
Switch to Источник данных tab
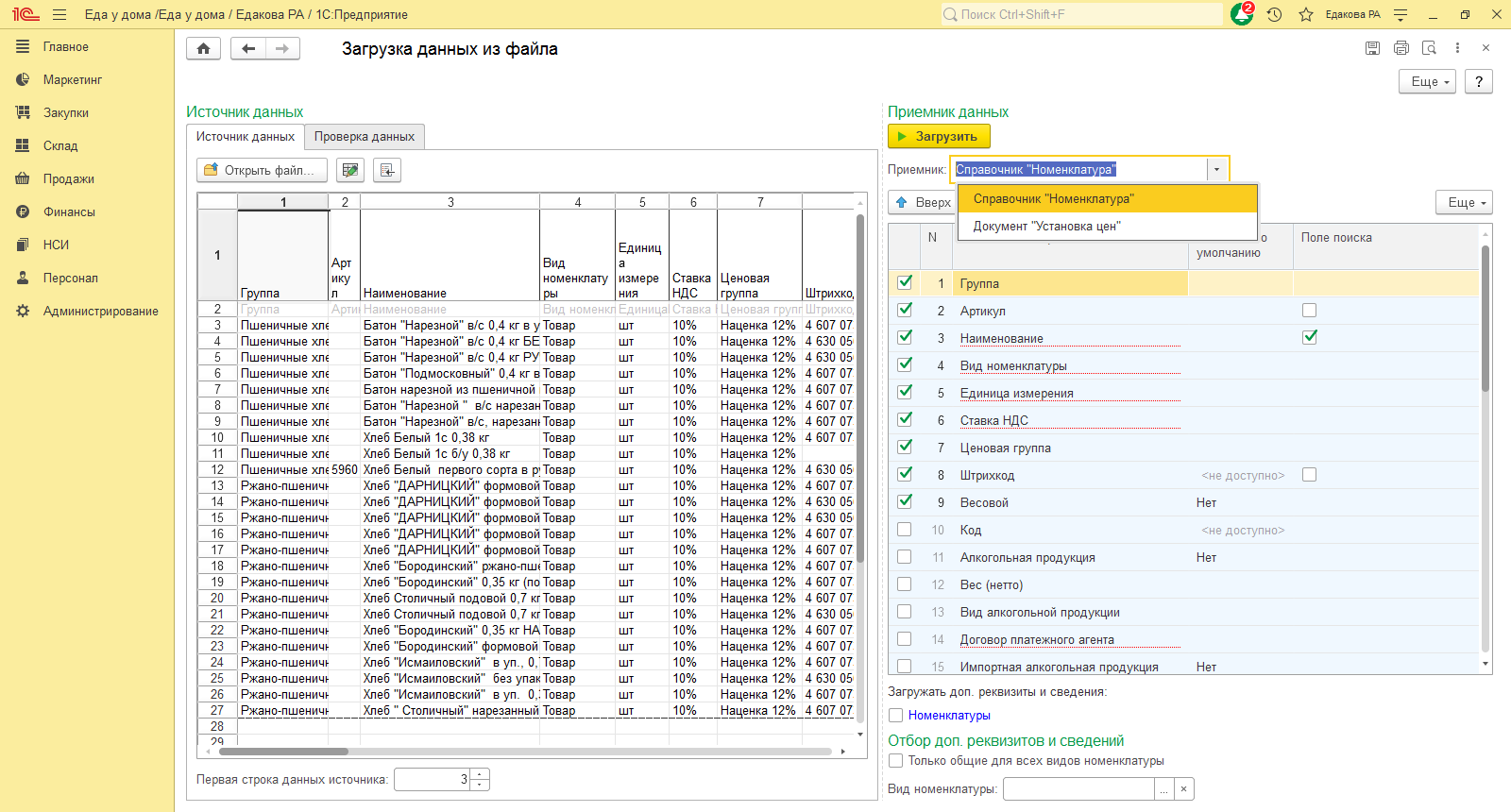point(246,137)
